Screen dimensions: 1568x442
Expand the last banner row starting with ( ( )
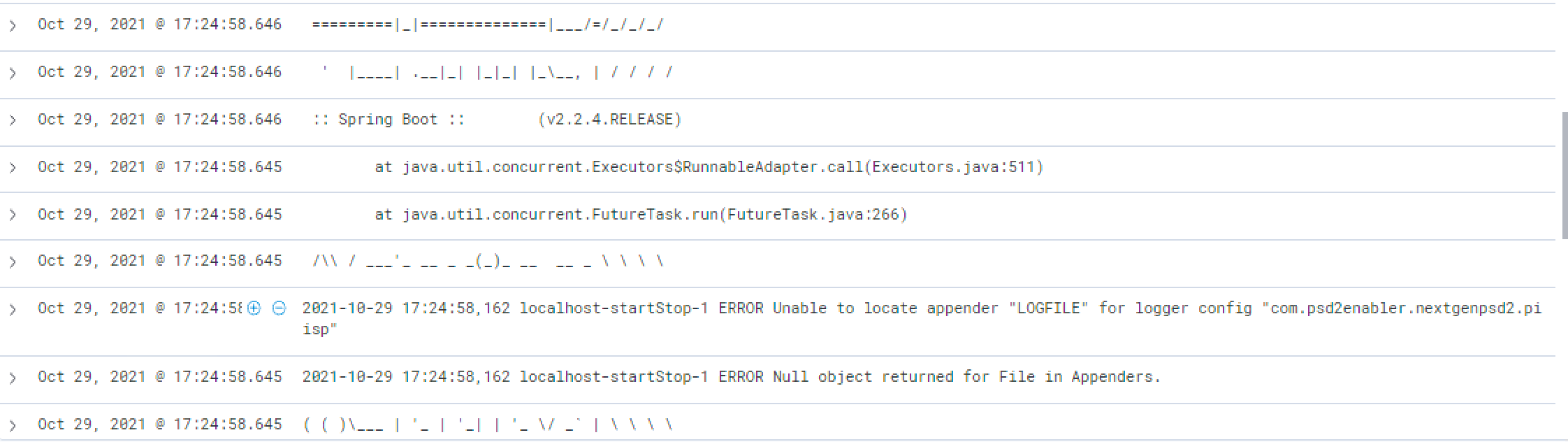click(x=13, y=425)
